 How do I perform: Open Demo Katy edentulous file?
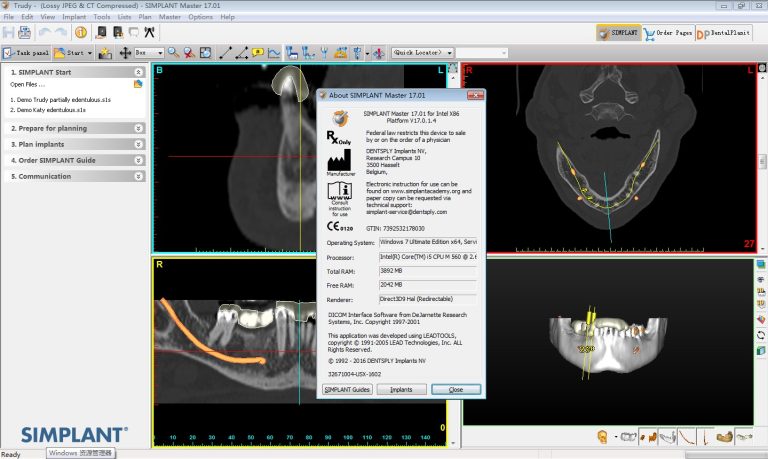tap(48, 110)
